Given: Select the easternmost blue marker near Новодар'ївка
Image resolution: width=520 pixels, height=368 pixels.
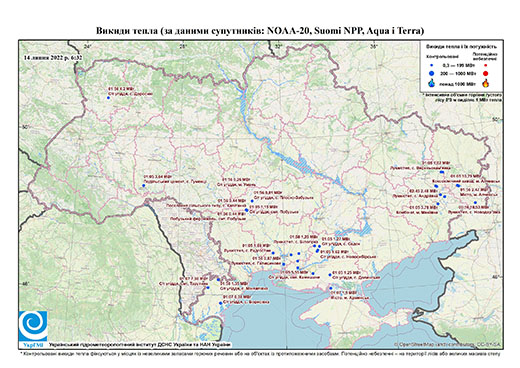Looking at the screenshot, I should click(475, 202).
